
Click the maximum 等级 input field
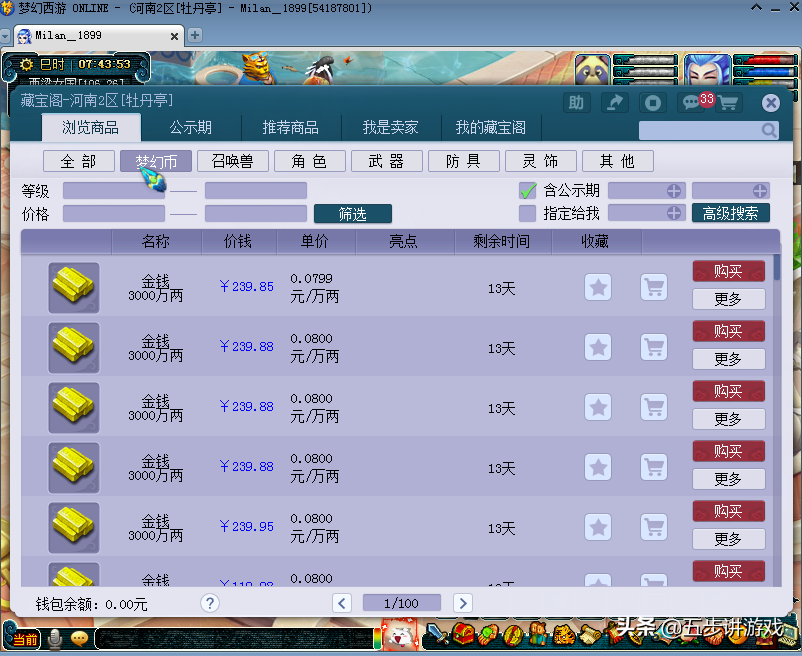point(256,191)
